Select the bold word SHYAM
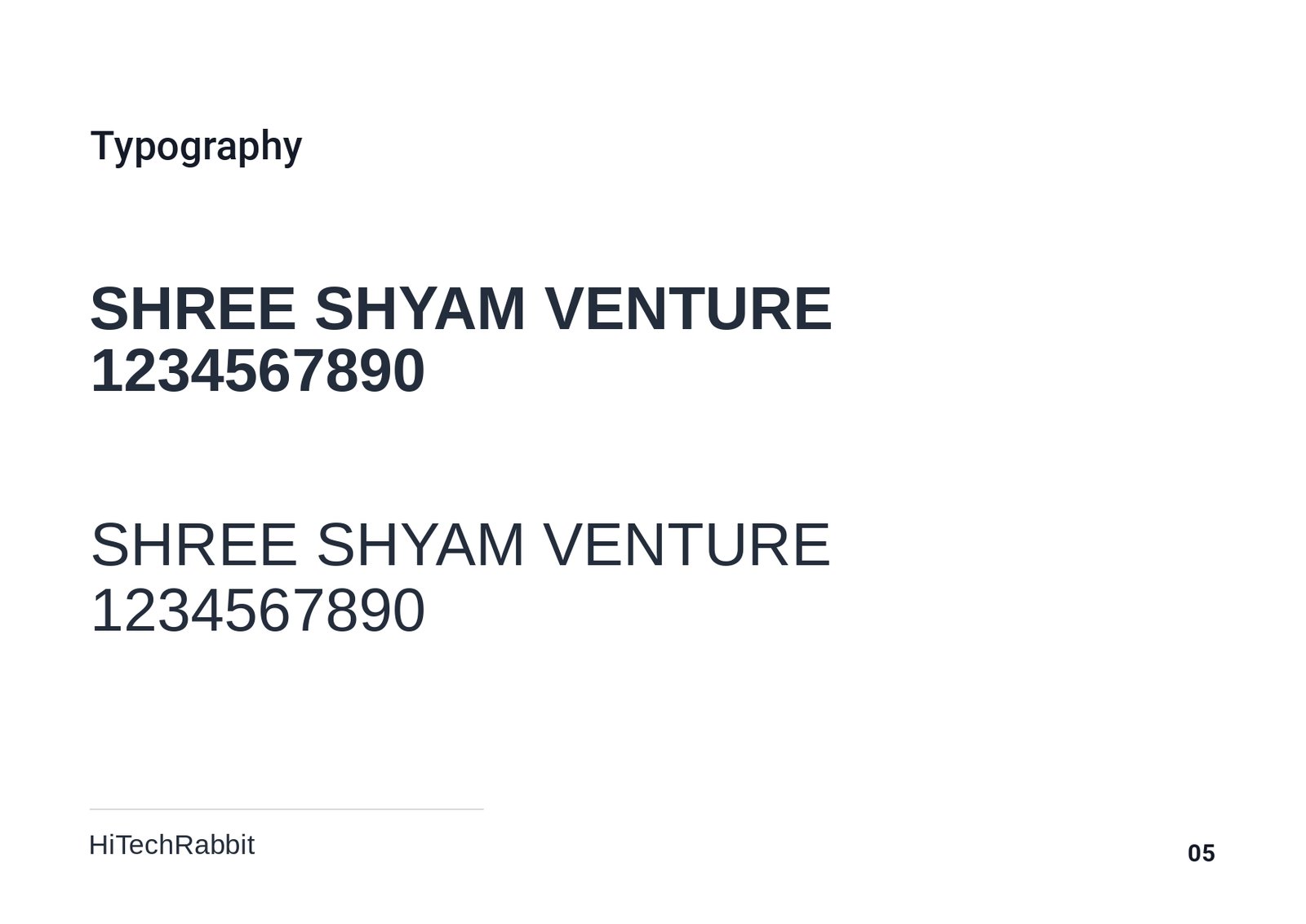The height and width of the screenshot is (924, 1306). pyautogui.click(x=420, y=309)
